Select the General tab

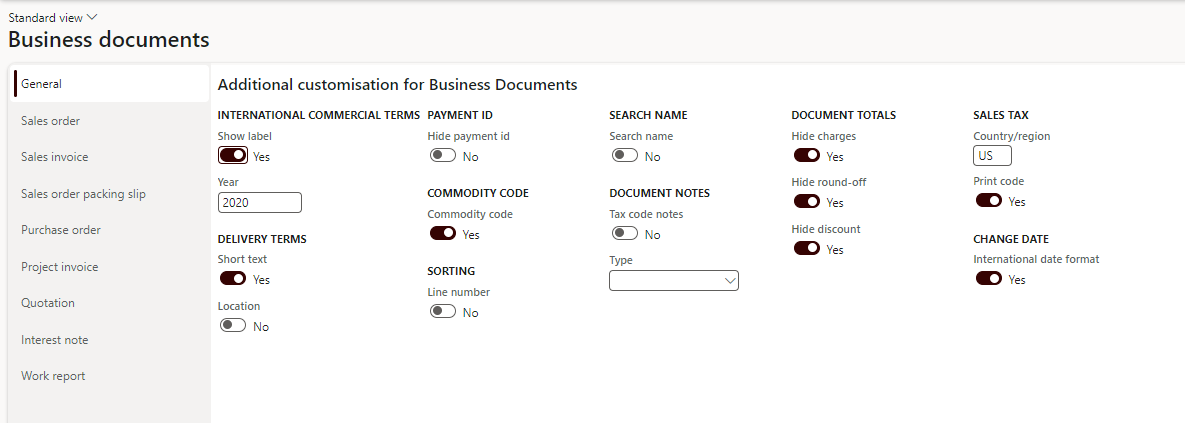111,84
